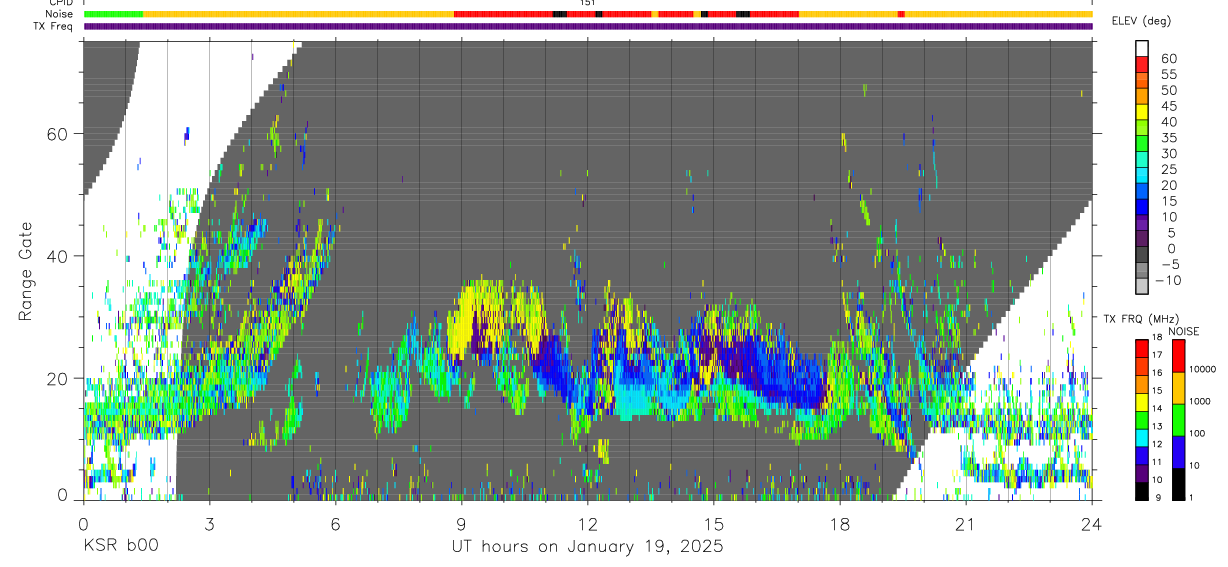Click the TX FRQ (MHz) legend title
This screenshot has height=567, width=1228.
(1138, 318)
